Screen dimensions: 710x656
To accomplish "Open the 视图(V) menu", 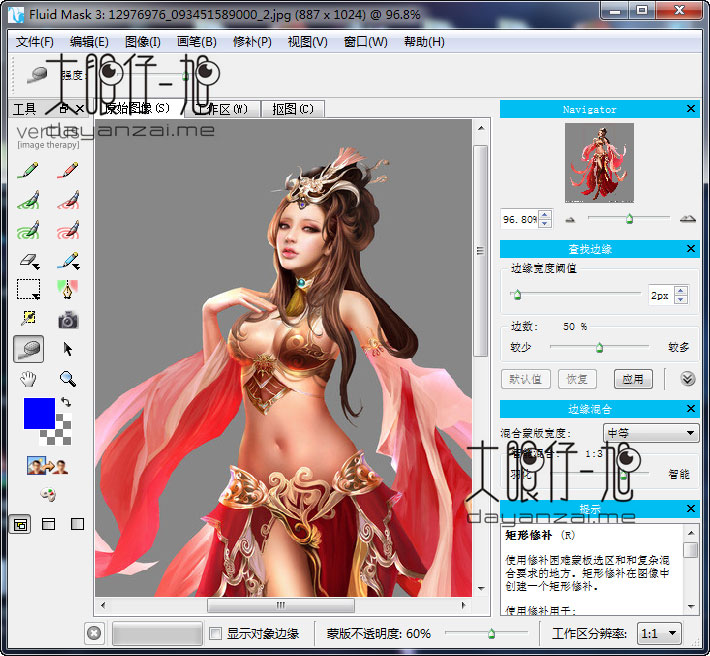I will (x=307, y=42).
